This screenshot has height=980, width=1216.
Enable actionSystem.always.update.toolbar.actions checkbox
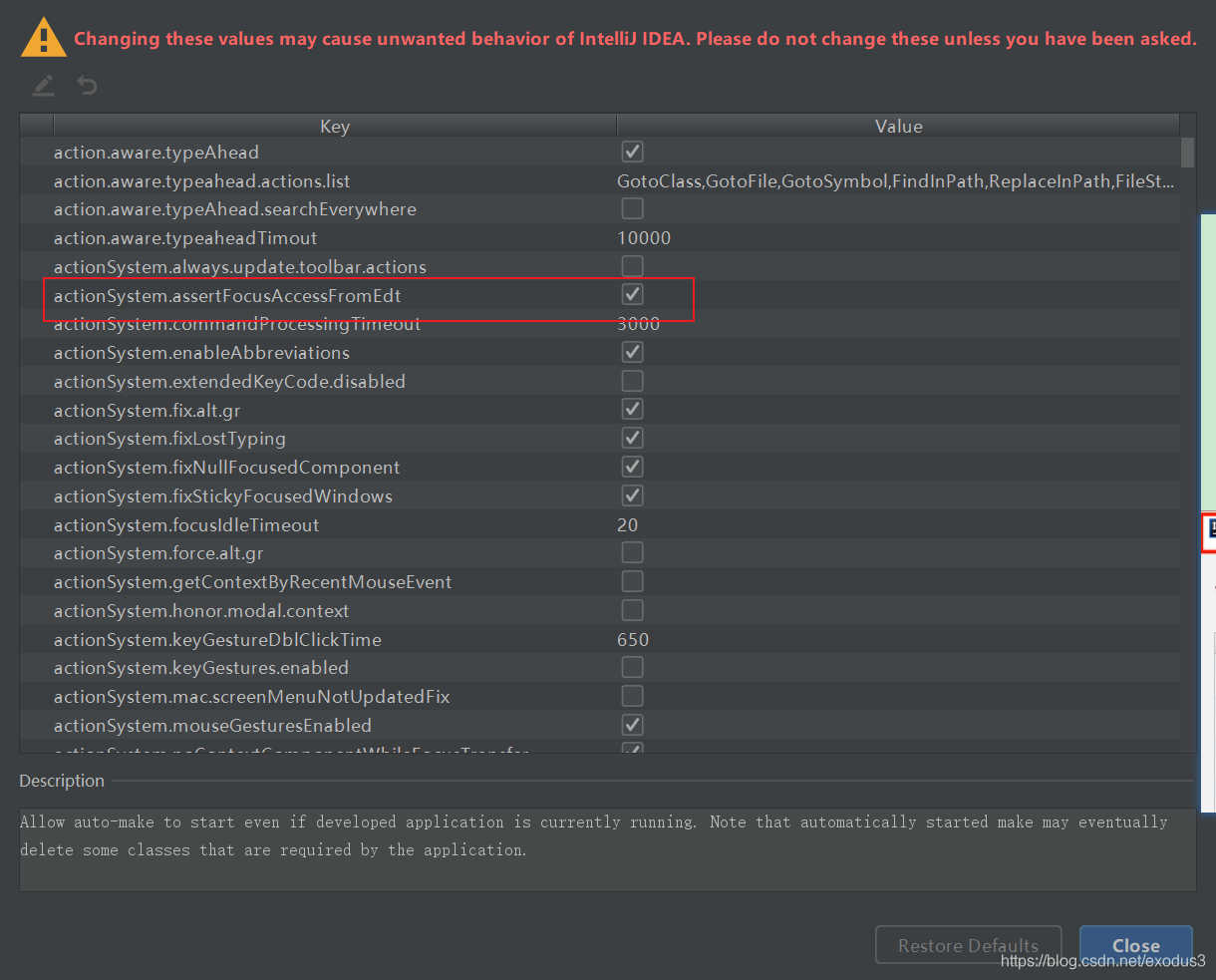[x=632, y=266]
